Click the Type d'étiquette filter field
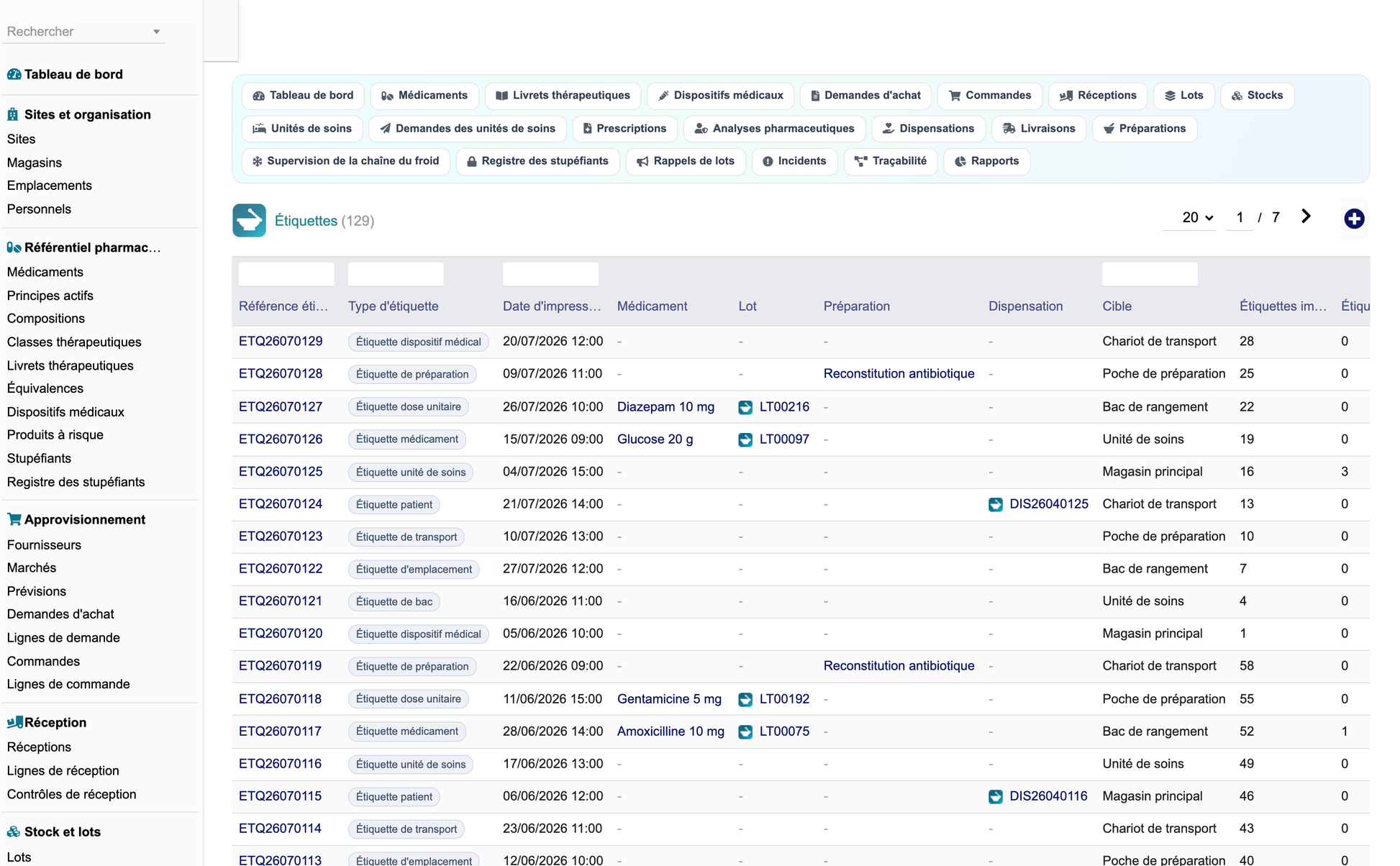Viewport: 1400px width, 866px height. point(396,274)
